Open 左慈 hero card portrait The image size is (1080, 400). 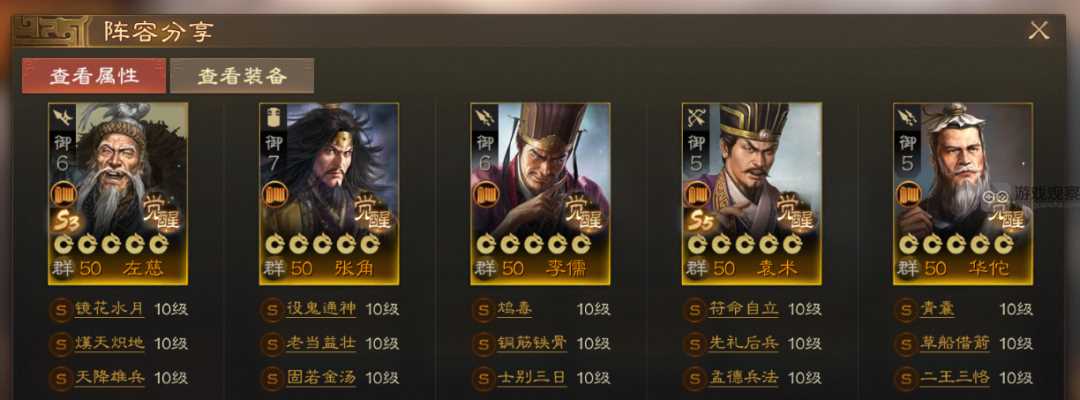pos(118,193)
